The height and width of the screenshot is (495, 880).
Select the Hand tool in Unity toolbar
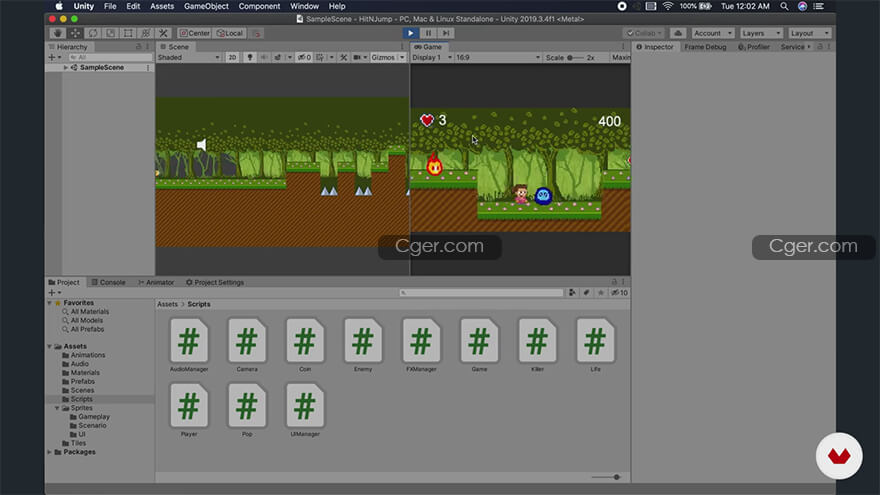click(57, 33)
